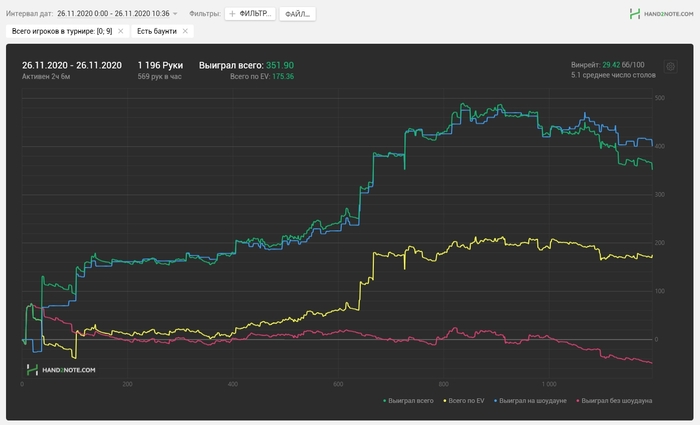Remove the Есть баунти filter
Image resolution: width=700 pixels, height=425 pixels.
point(185,31)
